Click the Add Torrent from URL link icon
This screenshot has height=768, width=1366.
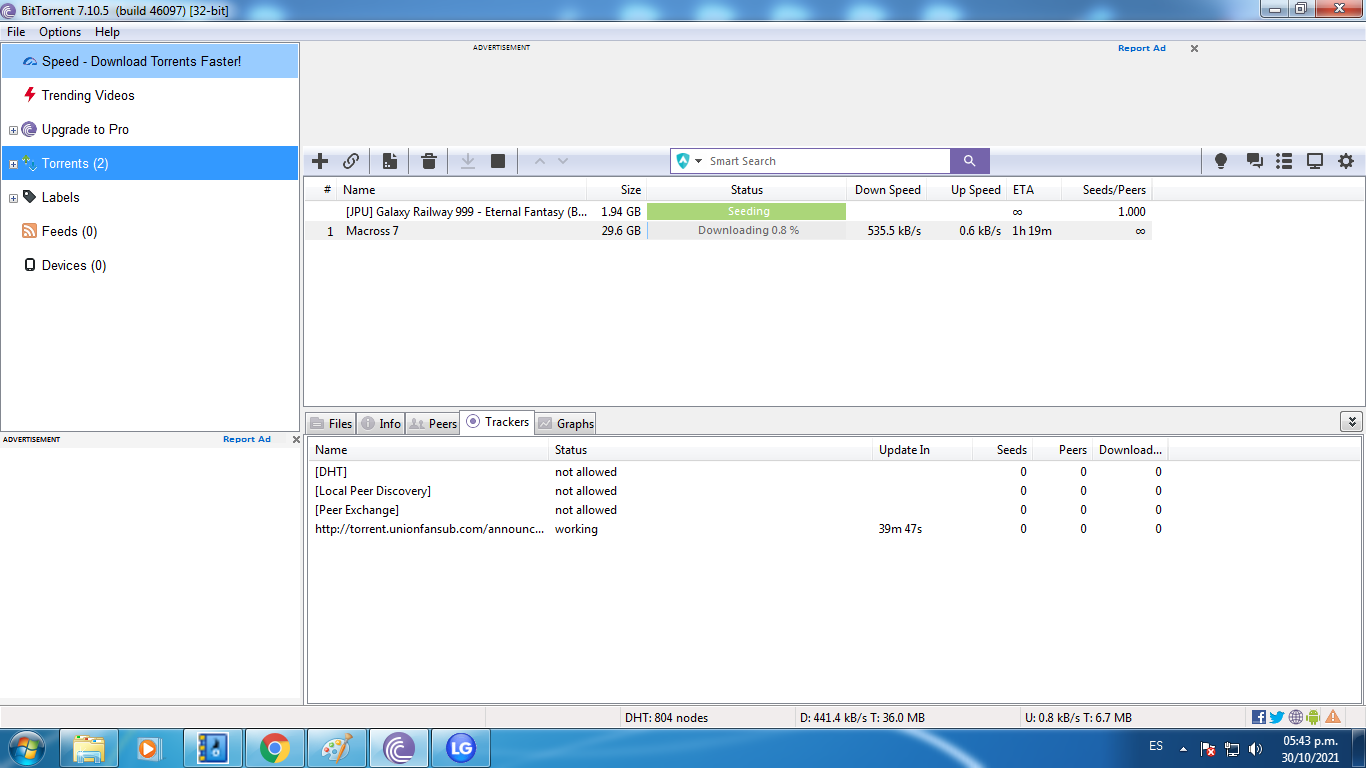tap(351, 161)
